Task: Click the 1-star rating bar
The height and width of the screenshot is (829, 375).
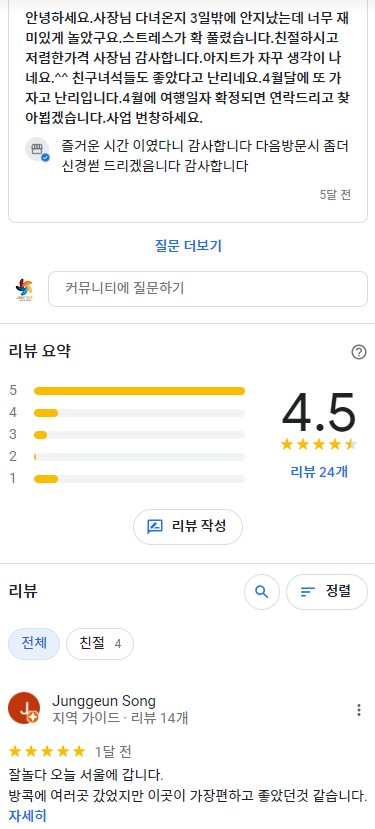Action: 139,479
